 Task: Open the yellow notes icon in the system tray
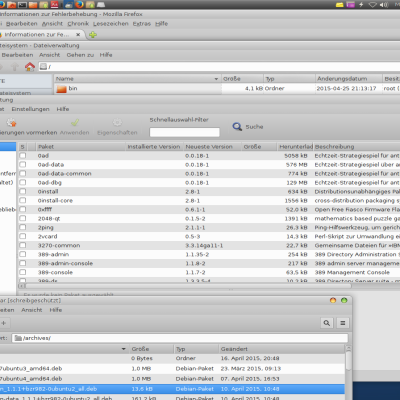(340, 5)
